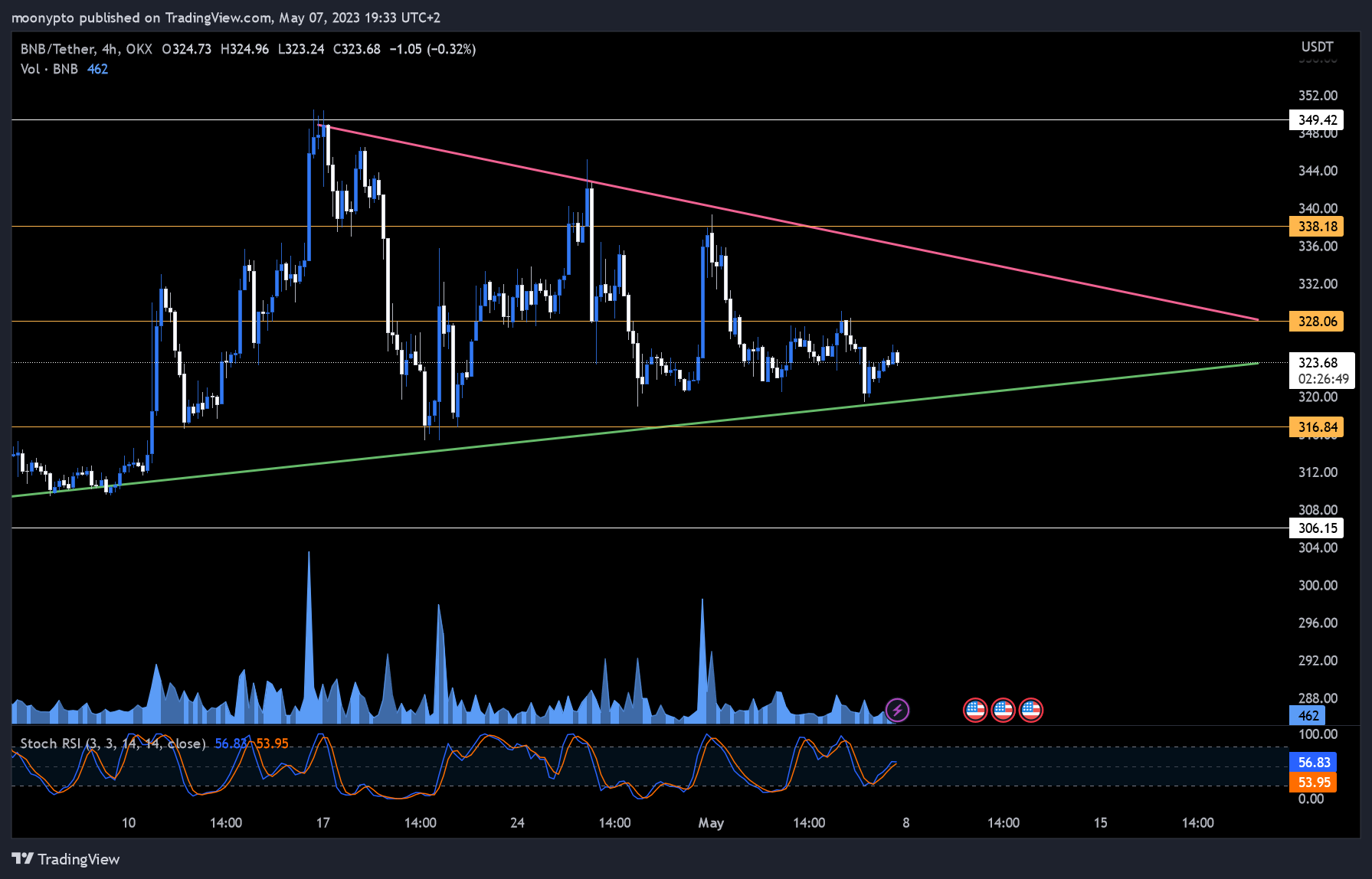Screen dimensions: 1372x879
Task: Click the 306.15 price level label
Action: (x=1317, y=528)
